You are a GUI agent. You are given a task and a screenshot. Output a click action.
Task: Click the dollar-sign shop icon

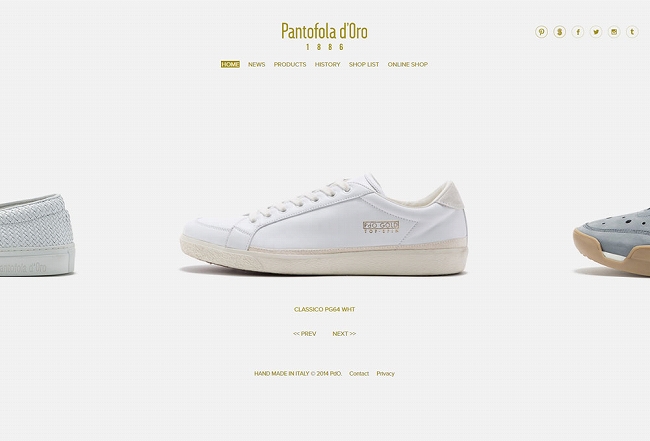click(x=559, y=32)
